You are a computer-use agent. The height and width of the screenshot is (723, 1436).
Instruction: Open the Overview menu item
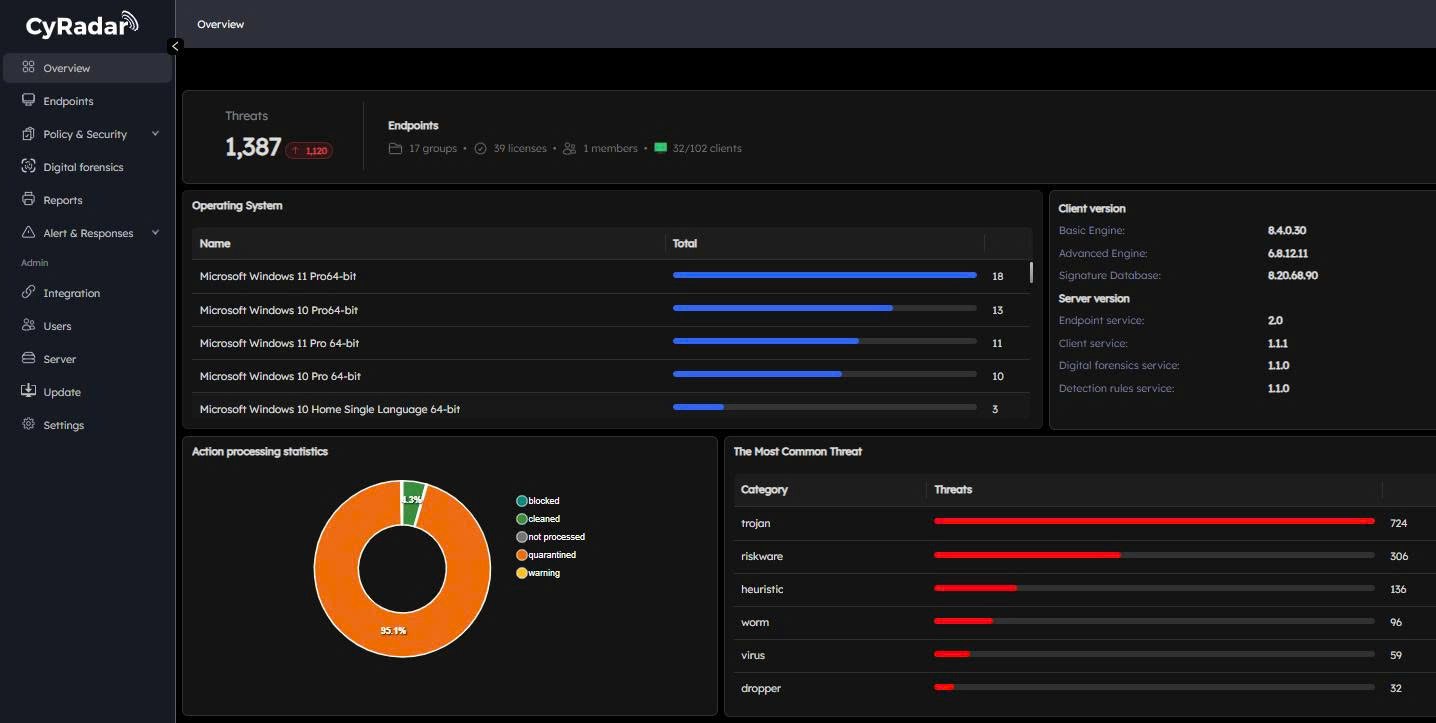coord(66,68)
